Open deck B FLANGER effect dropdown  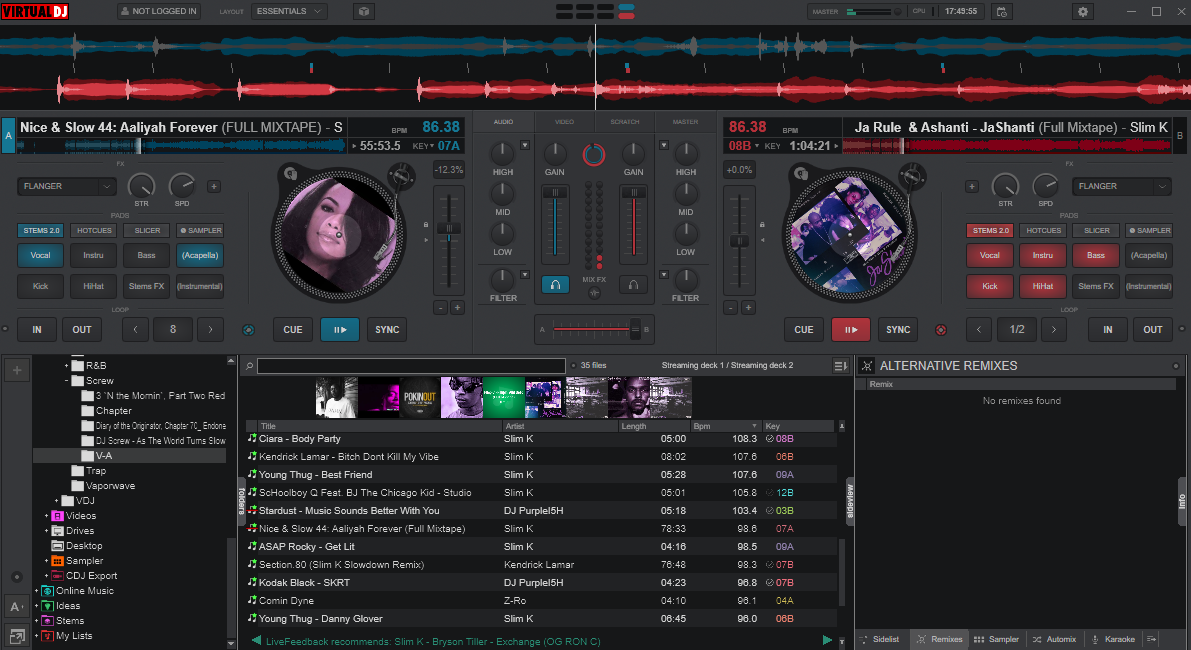tap(1121, 186)
